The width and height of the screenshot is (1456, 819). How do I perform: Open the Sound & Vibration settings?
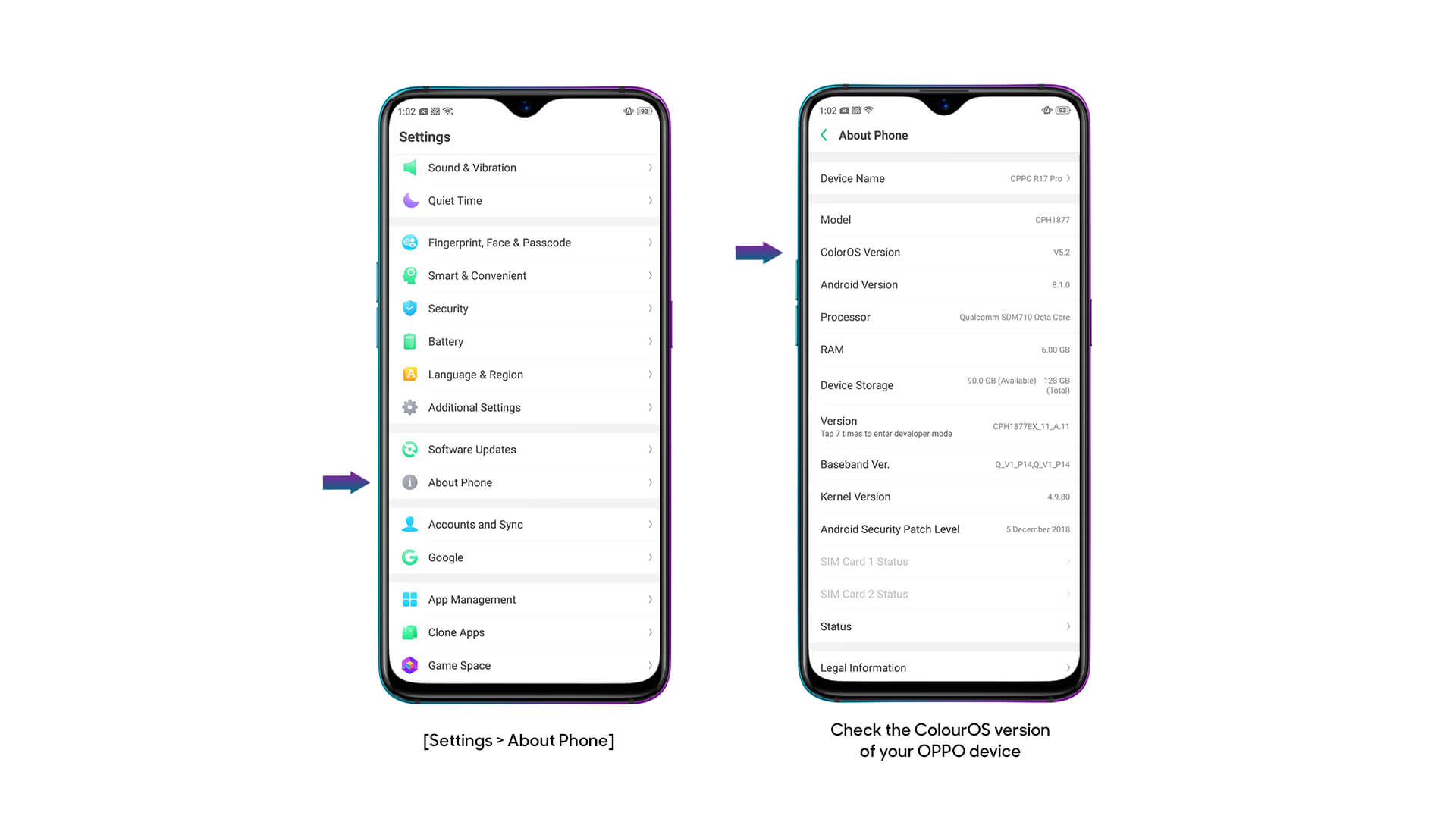pos(527,167)
